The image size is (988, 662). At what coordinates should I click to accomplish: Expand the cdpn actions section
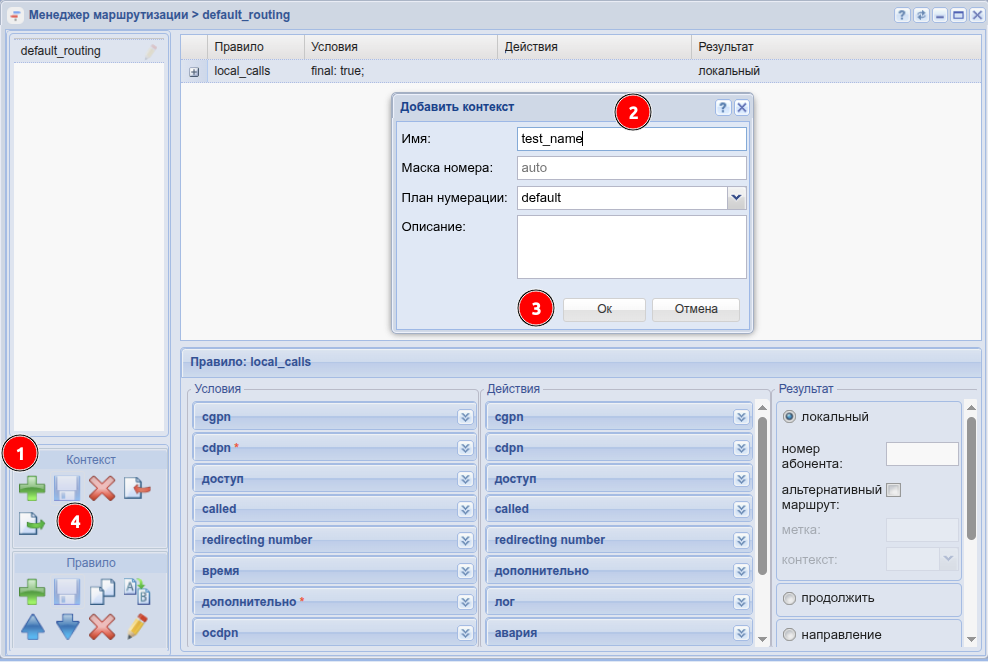point(741,448)
